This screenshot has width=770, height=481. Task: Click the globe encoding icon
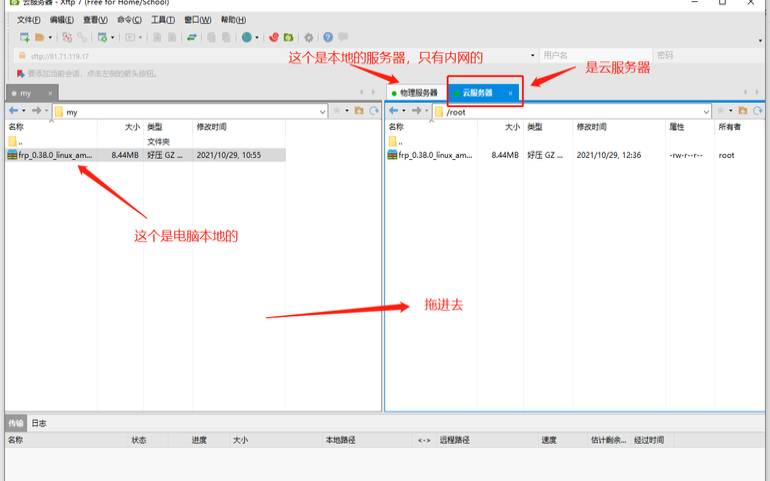[x=247, y=37]
